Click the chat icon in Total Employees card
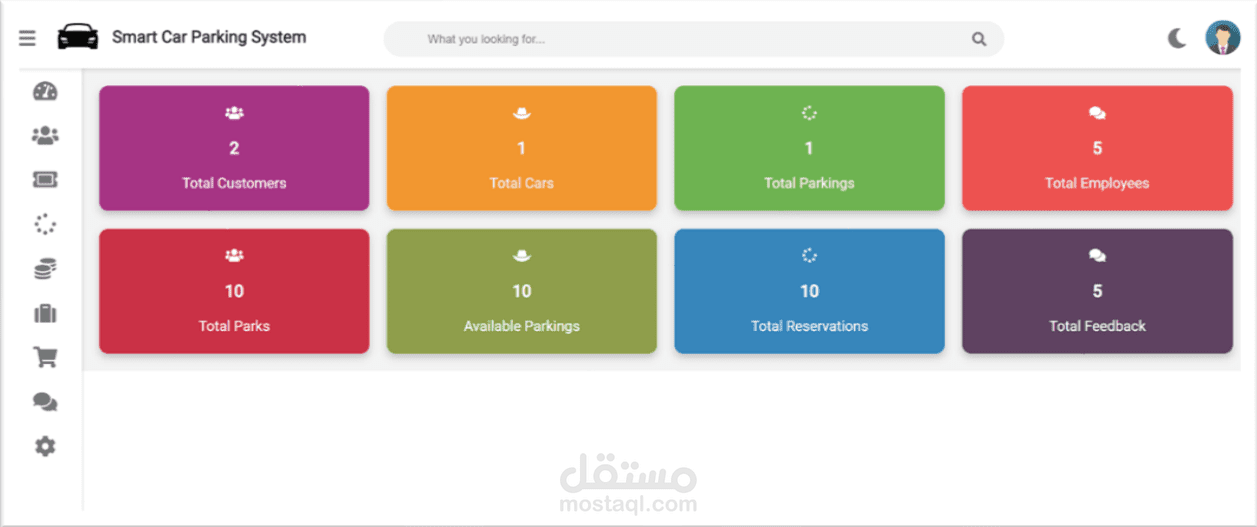 1097,113
